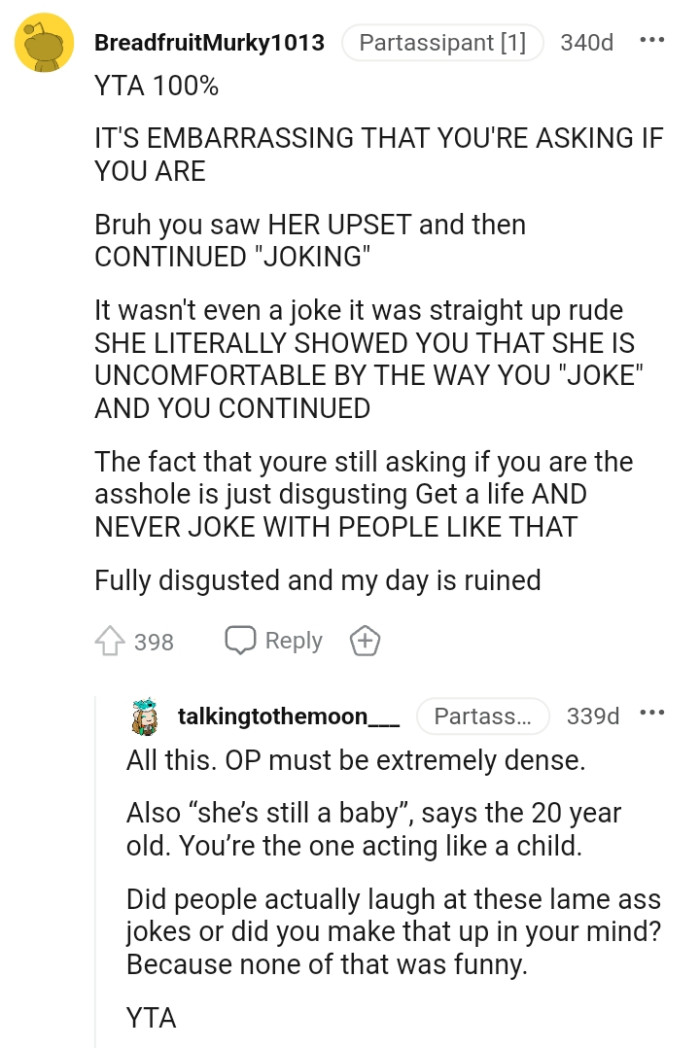Click the truncated Partass... flair on the reply
This screenshot has width=700, height=1048.
click(x=483, y=716)
